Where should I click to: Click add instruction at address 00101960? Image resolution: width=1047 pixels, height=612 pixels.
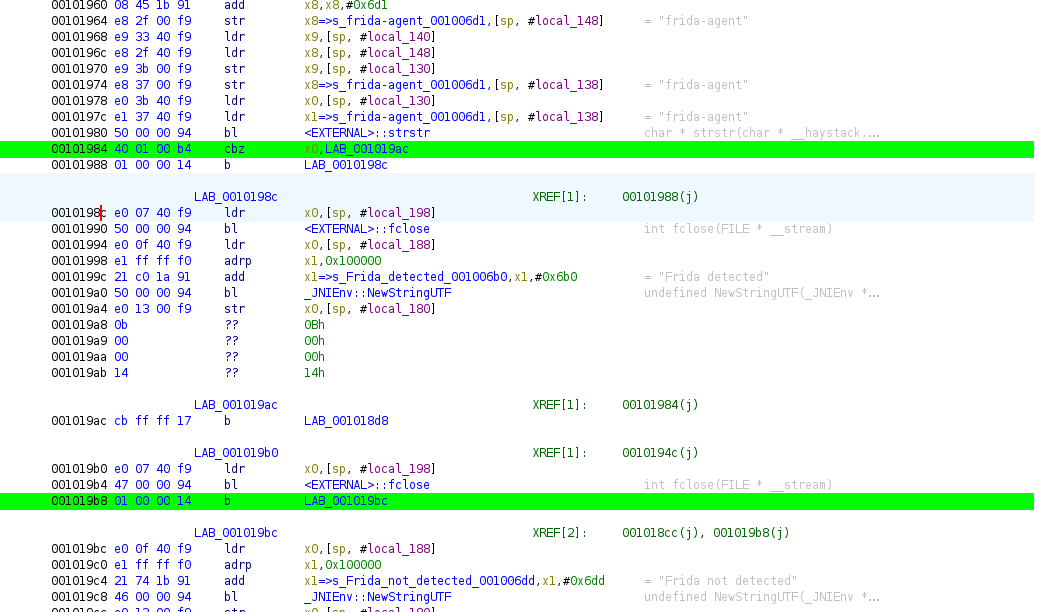[234, 5]
